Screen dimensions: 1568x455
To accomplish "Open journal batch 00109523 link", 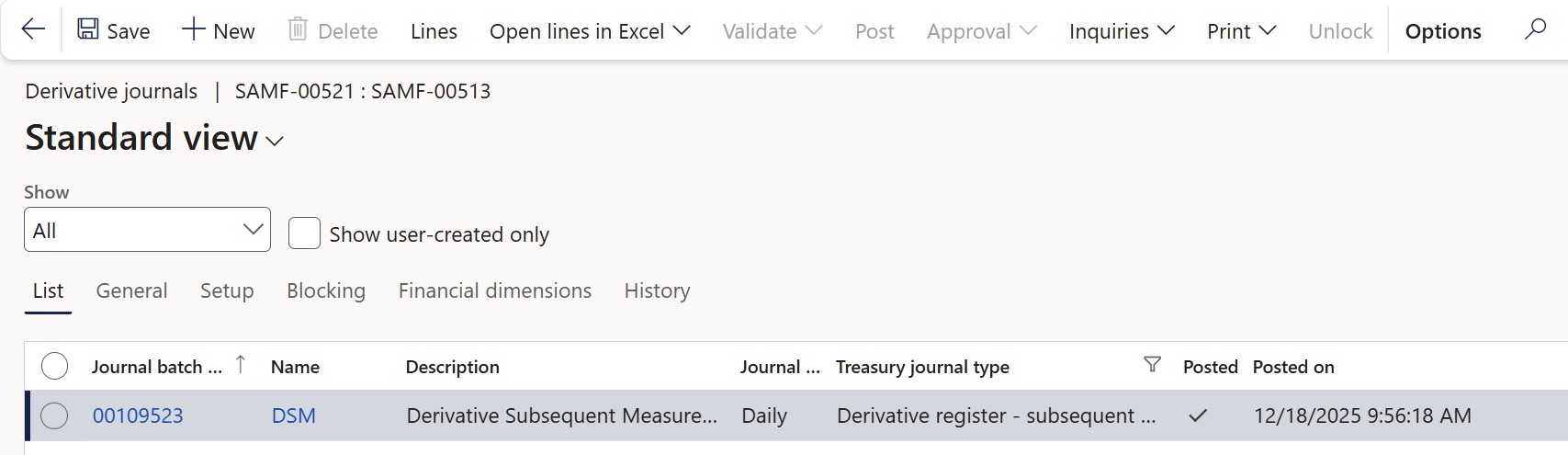I will [138, 416].
